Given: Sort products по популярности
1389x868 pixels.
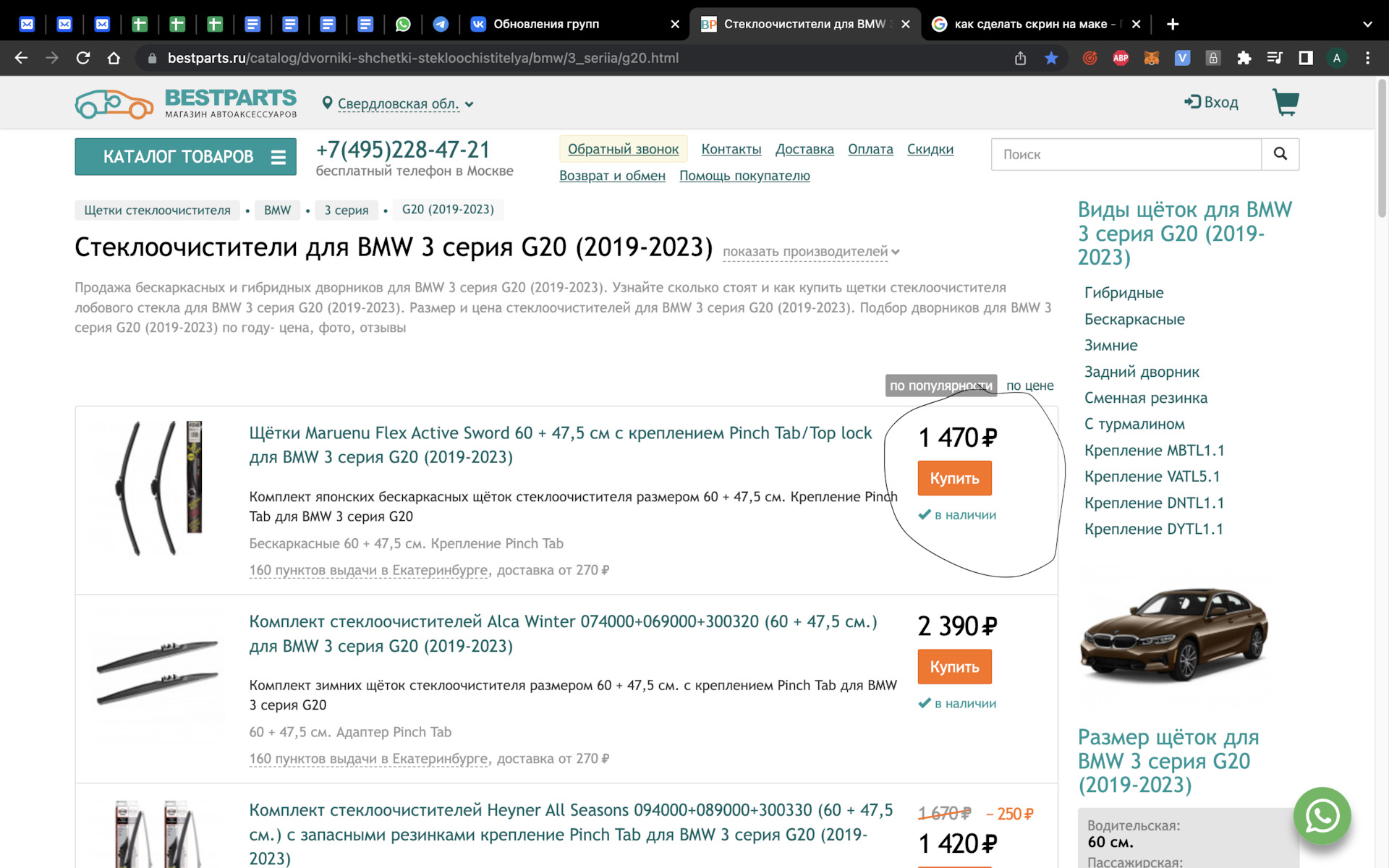Looking at the screenshot, I should pos(941,386).
